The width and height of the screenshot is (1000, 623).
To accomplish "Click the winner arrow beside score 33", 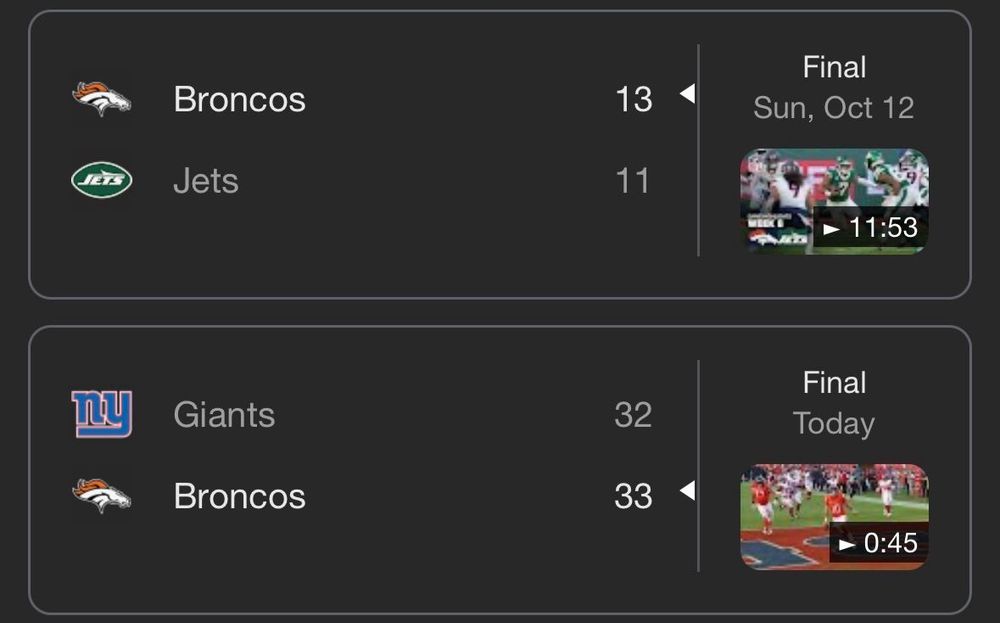I will 687,491.
